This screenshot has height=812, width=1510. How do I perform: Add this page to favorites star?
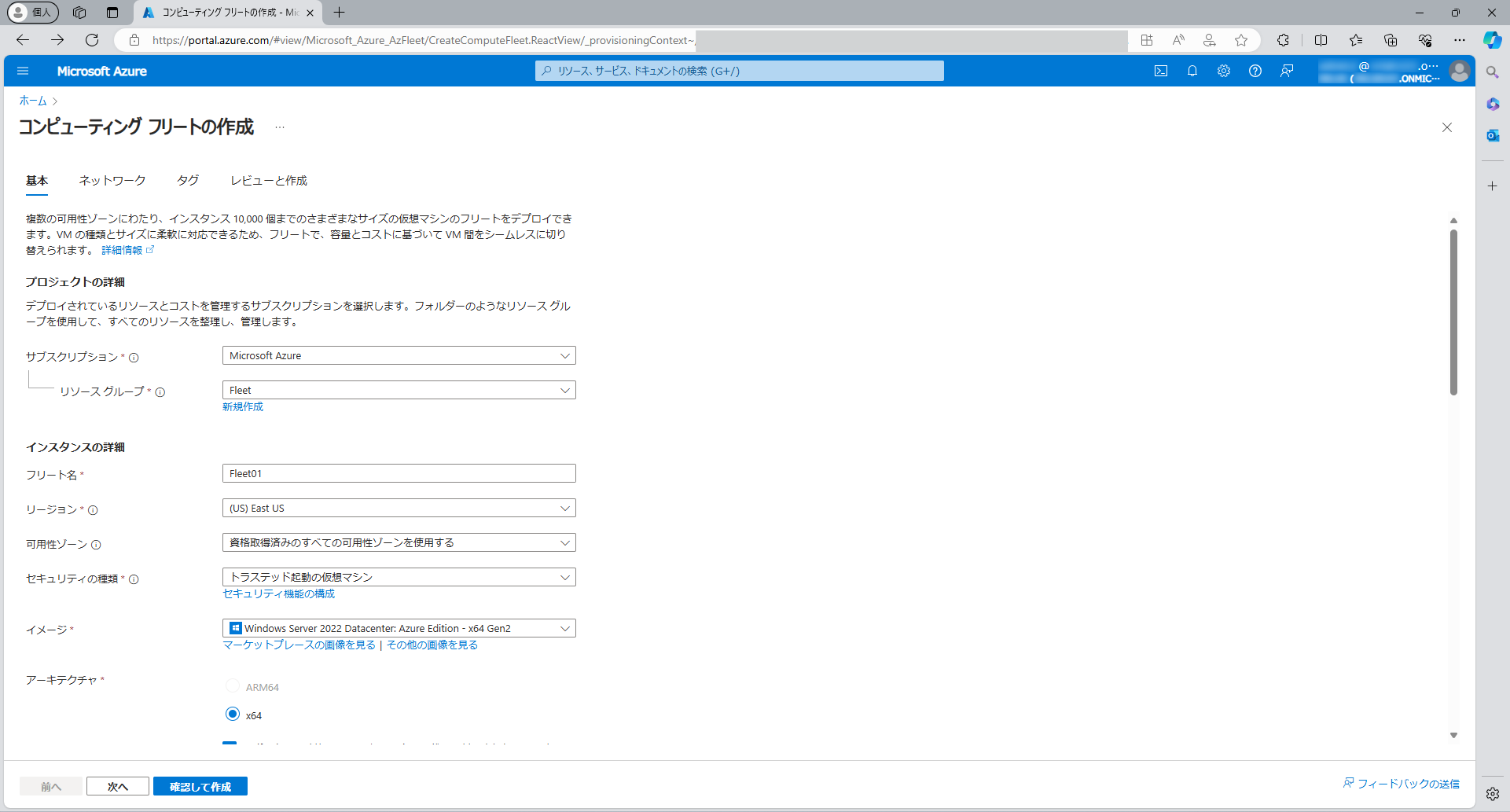click(1241, 40)
